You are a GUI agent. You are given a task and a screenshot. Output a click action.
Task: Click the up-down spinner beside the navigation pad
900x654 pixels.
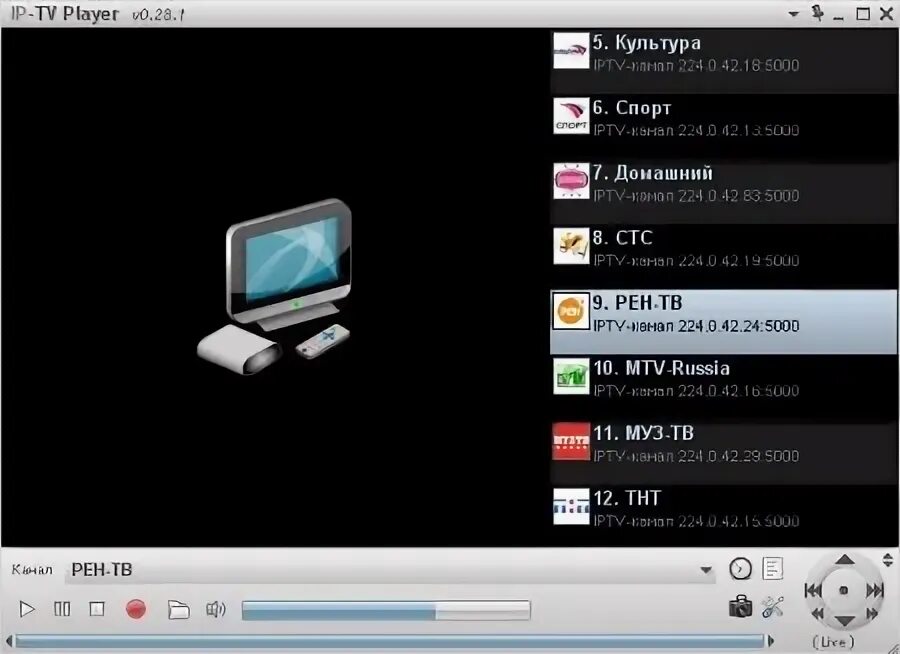(x=888, y=560)
